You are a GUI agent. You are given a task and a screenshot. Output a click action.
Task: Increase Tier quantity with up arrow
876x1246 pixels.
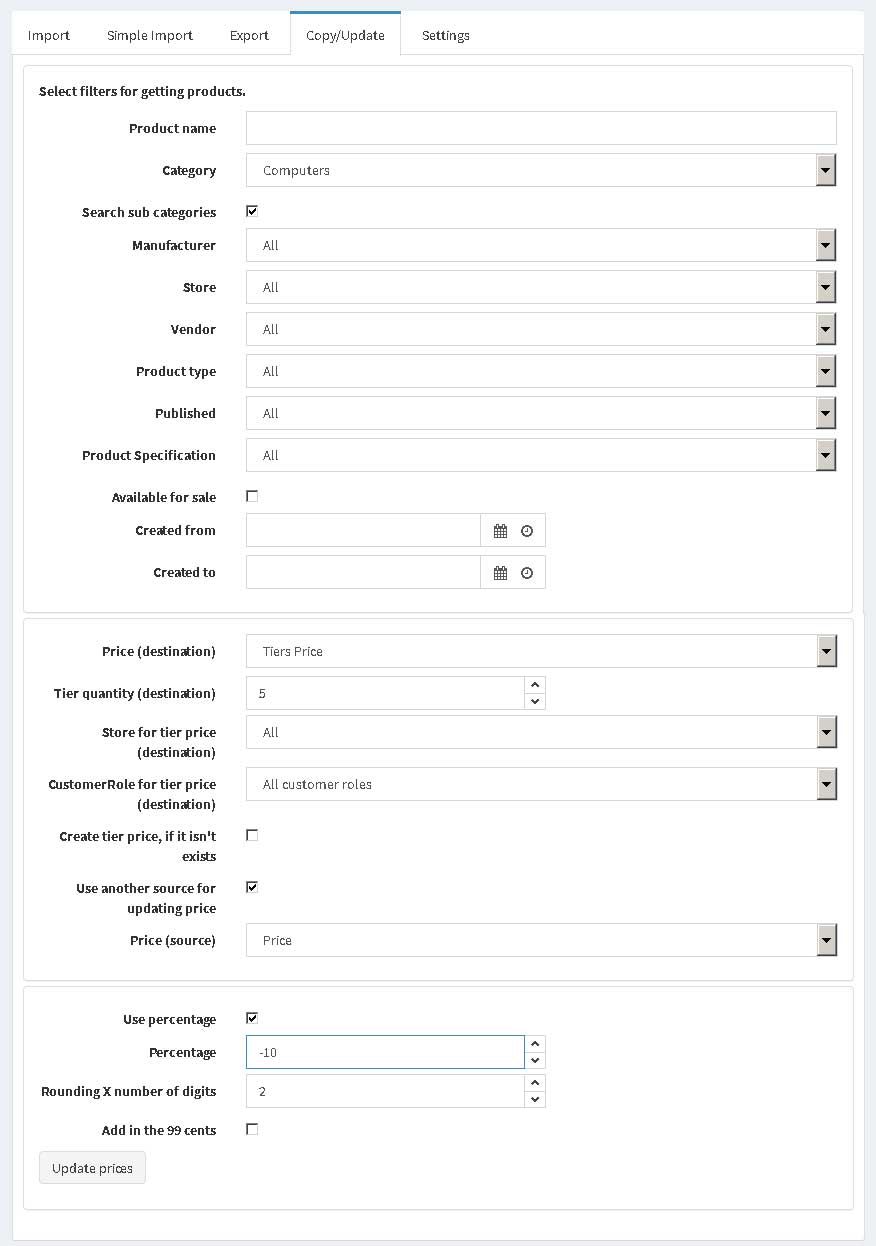535,685
